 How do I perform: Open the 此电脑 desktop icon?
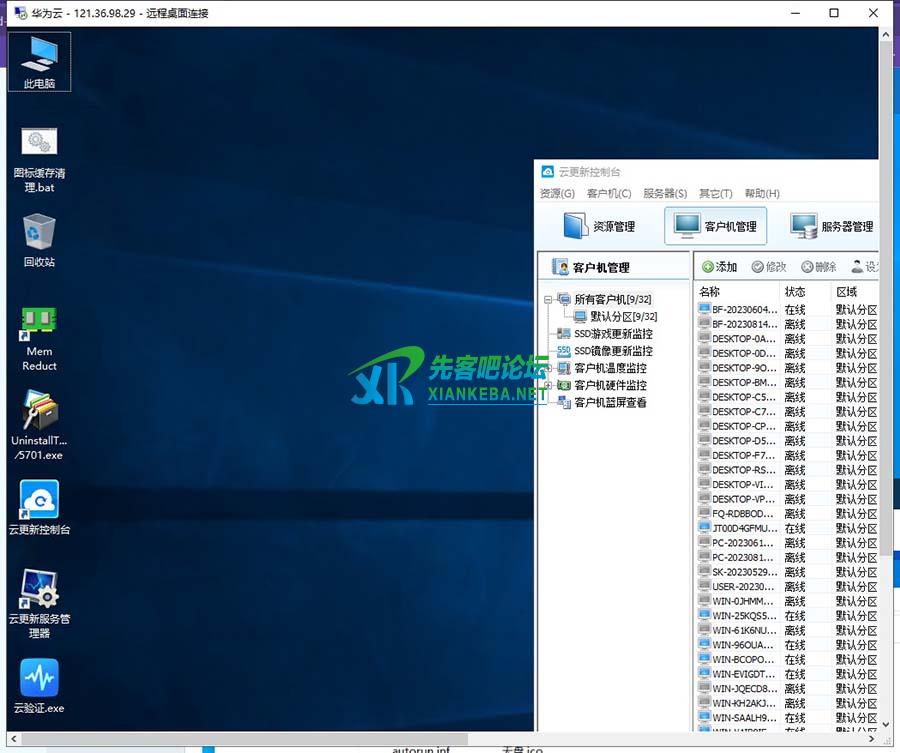pyautogui.click(x=39, y=60)
